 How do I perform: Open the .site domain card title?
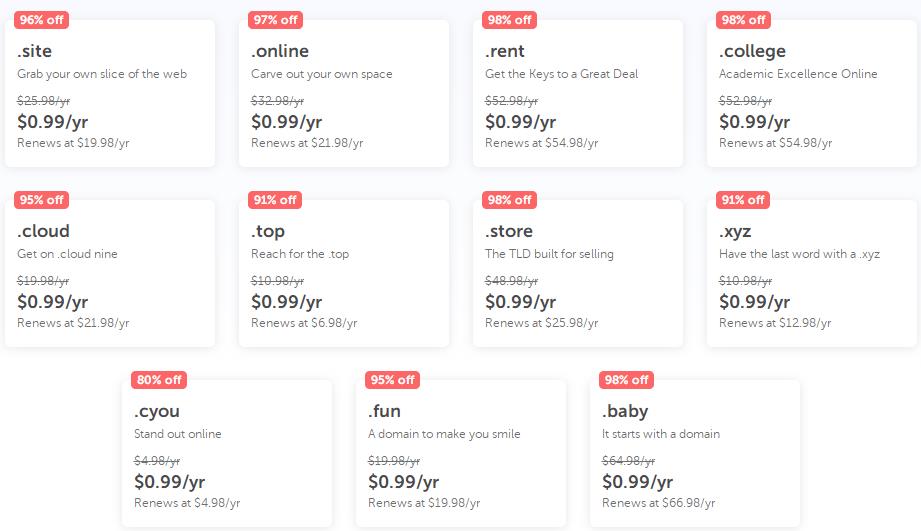[33, 51]
